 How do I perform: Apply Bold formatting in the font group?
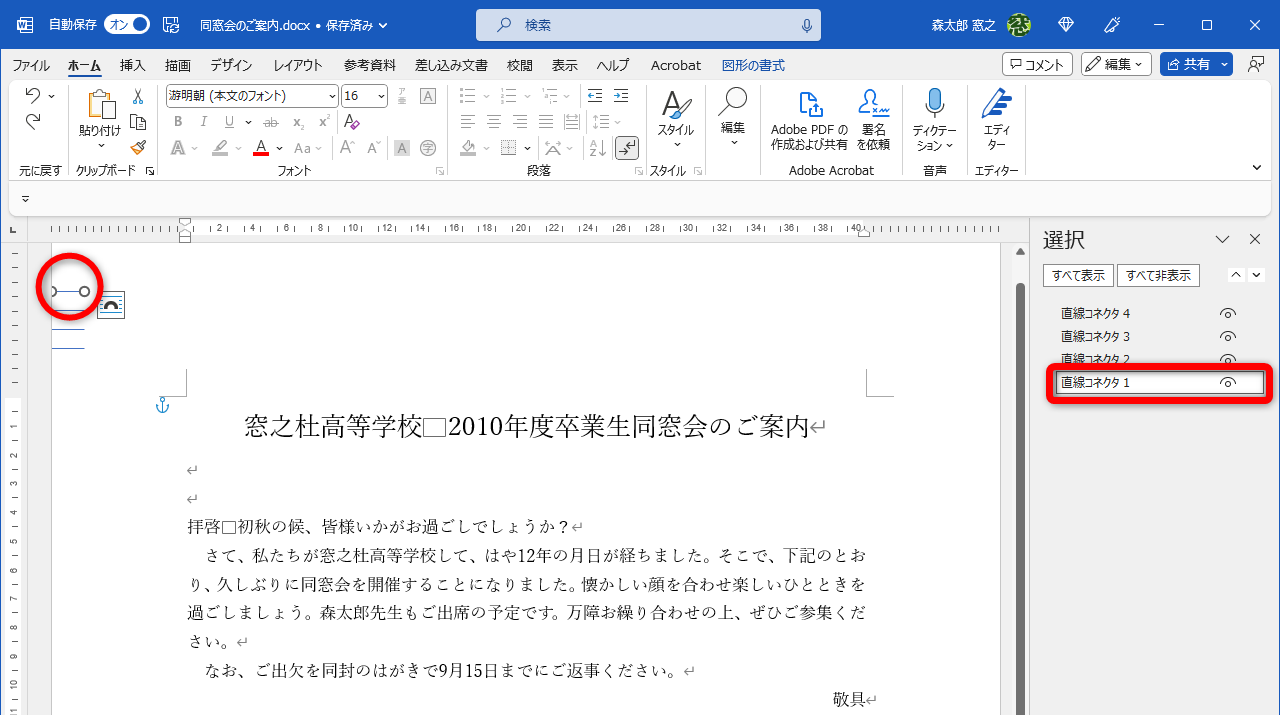click(177, 121)
